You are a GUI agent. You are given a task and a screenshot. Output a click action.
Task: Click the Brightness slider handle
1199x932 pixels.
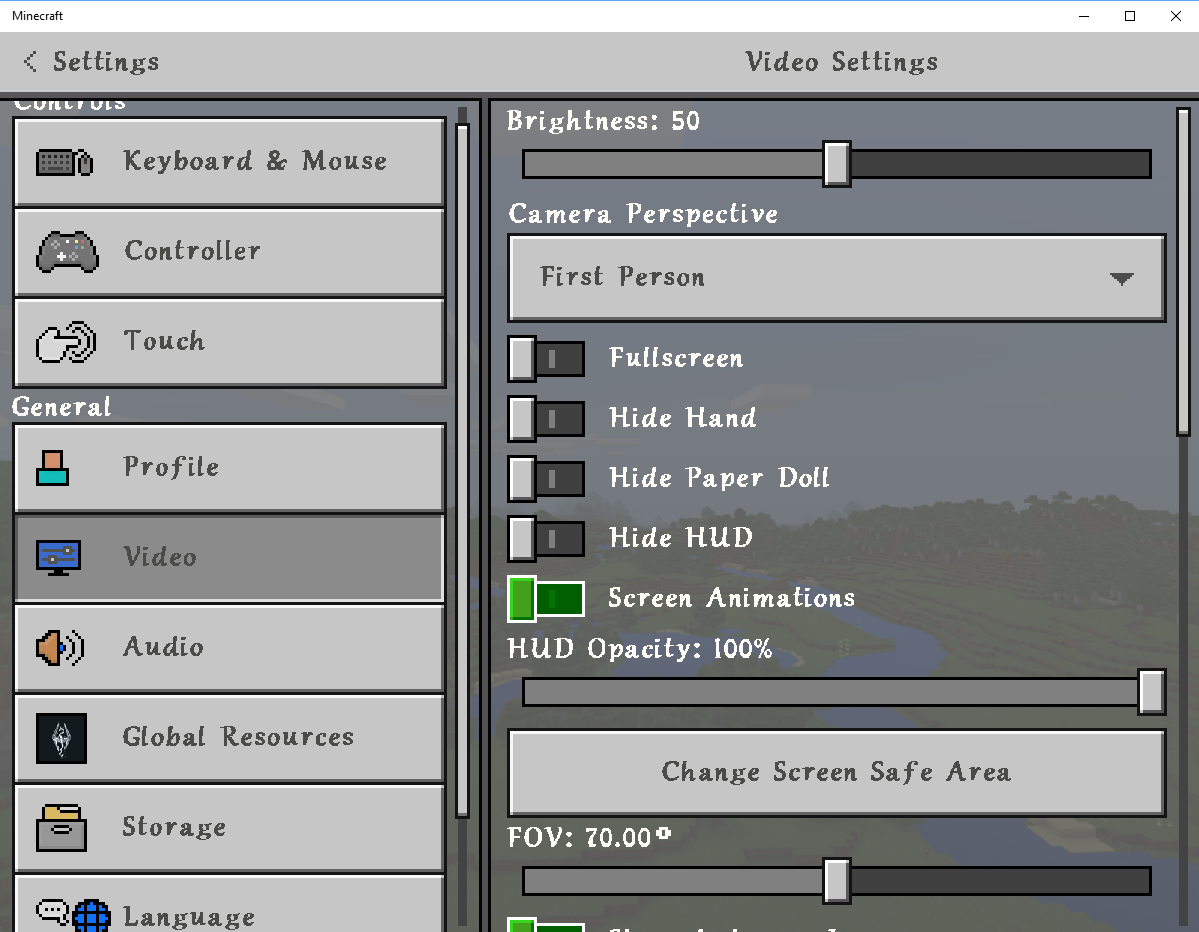[836, 164]
